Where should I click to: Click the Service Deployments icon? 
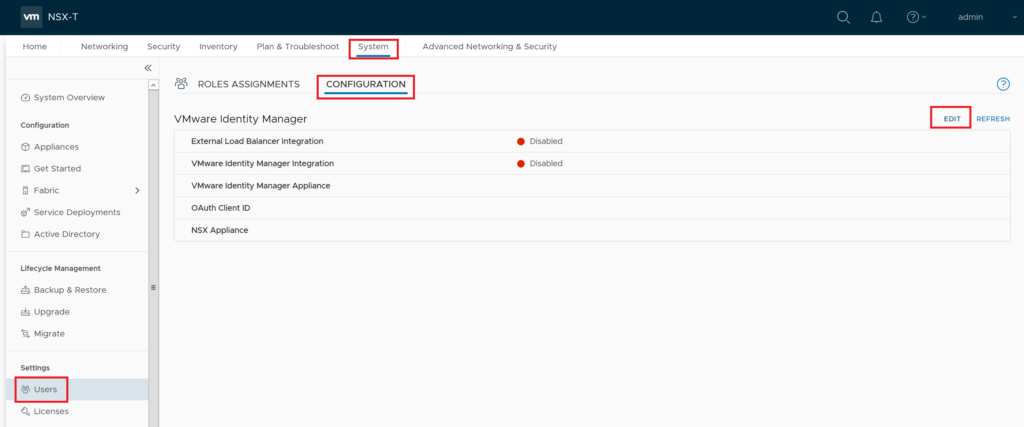click(25, 212)
